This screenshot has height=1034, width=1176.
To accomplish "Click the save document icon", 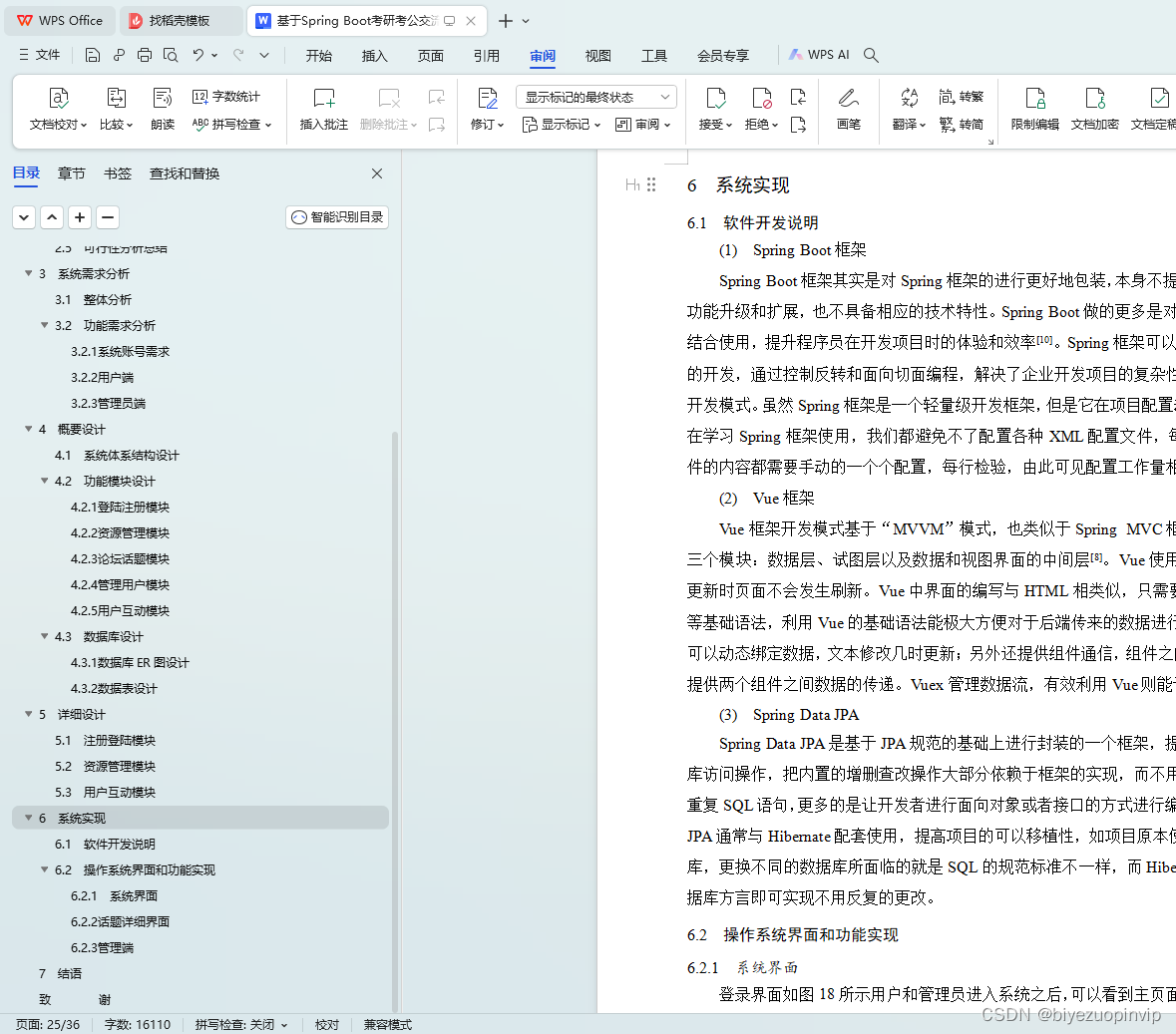I will pyautogui.click(x=92, y=55).
